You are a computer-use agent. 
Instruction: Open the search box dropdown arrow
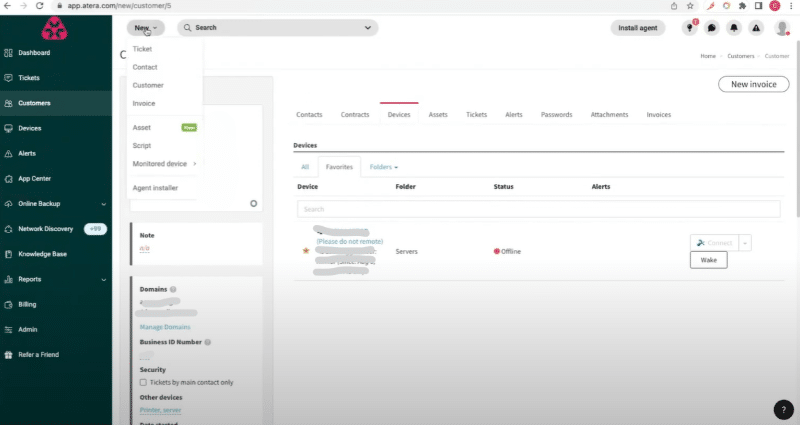[367, 28]
